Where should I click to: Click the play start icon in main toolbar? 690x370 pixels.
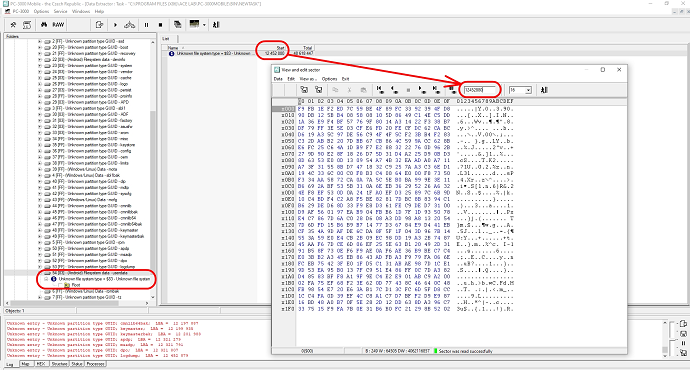[x=115, y=25]
